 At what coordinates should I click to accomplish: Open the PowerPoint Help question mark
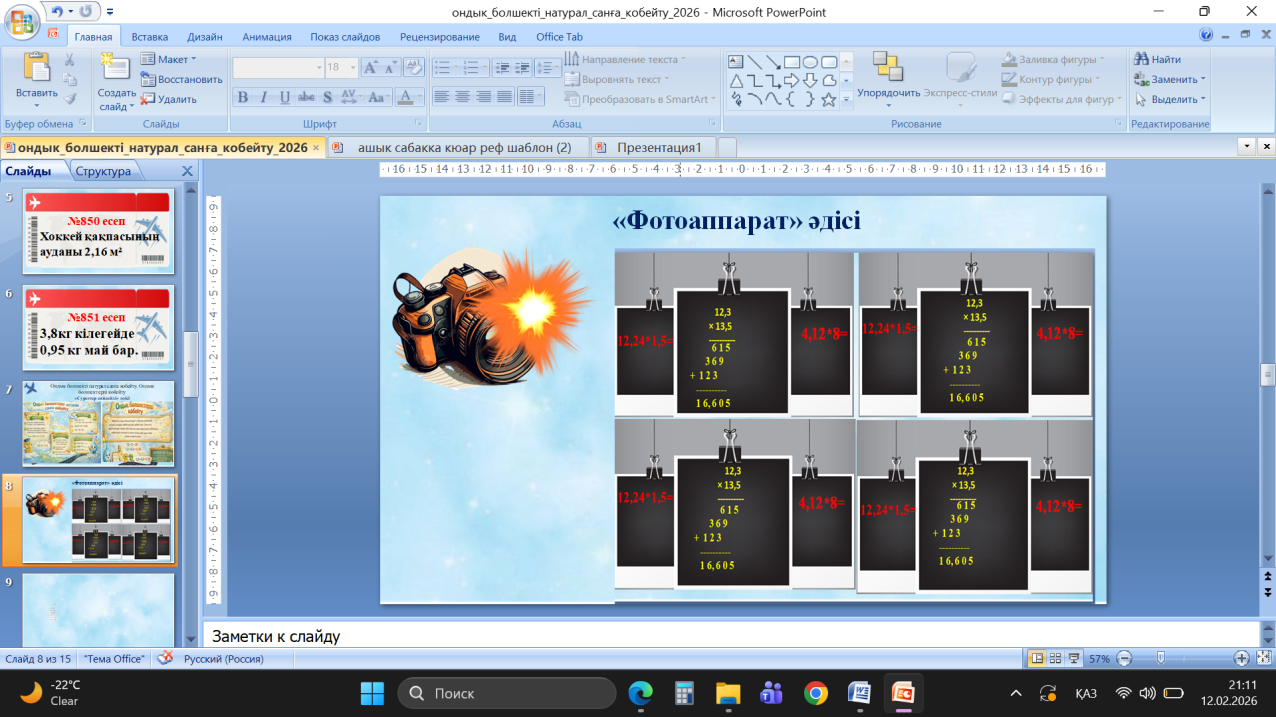tap(1206, 35)
